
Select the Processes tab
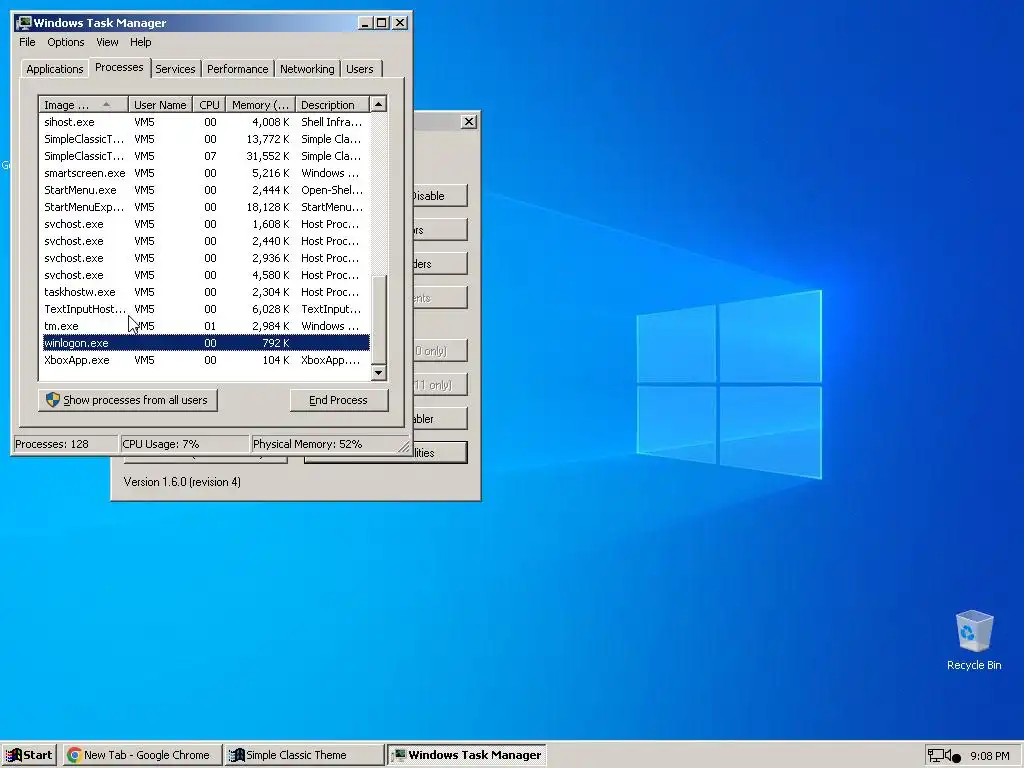click(x=119, y=67)
